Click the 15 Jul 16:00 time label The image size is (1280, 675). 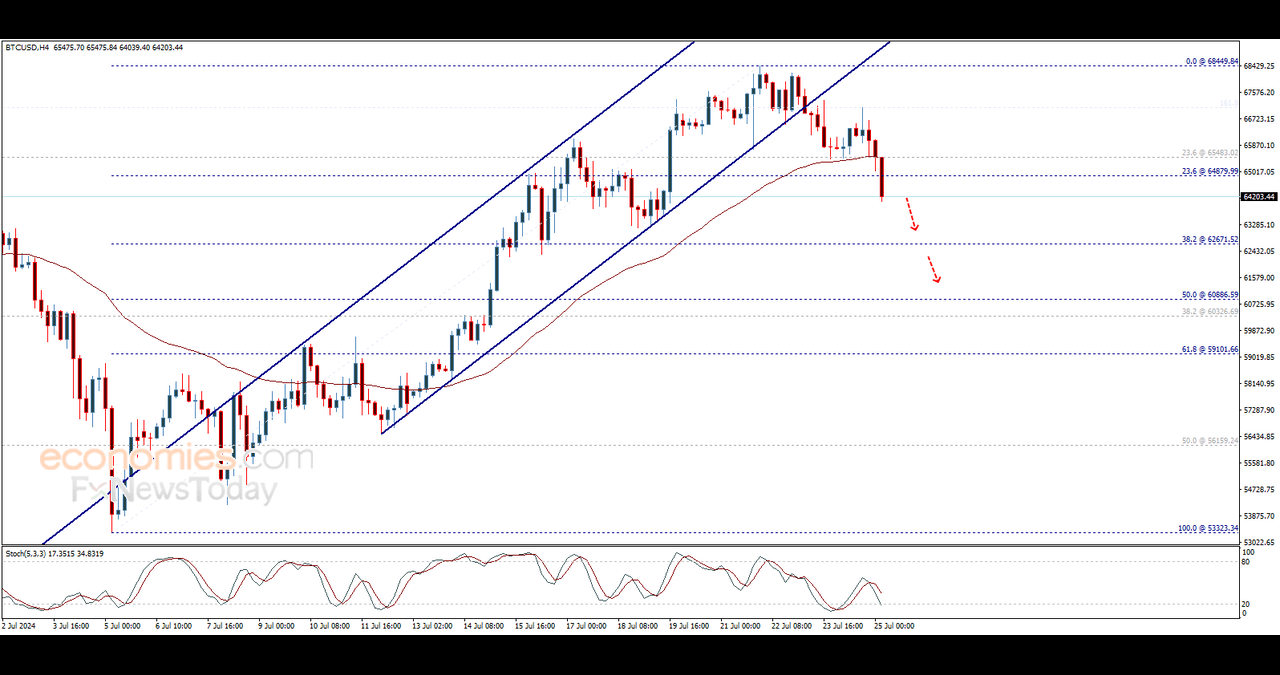[535, 626]
